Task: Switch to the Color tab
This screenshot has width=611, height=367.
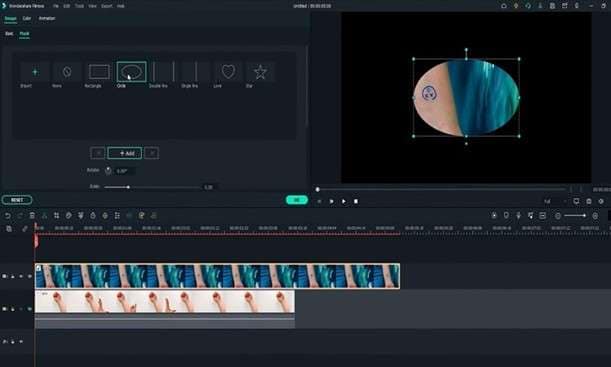Action: pyautogui.click(x=26, y=18)
